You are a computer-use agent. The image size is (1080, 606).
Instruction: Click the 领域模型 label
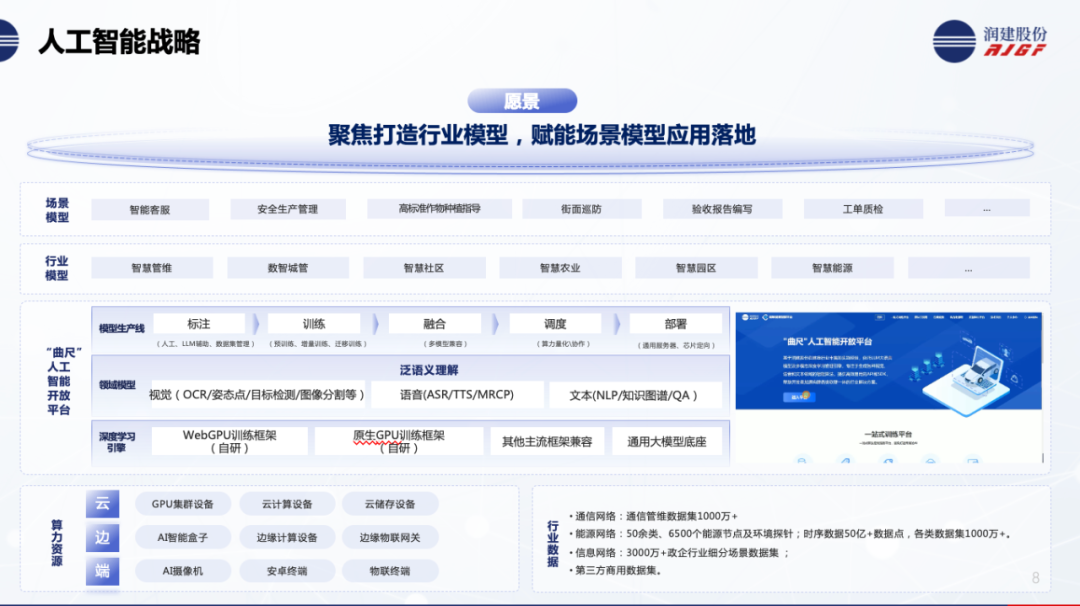tap(117, 386)
